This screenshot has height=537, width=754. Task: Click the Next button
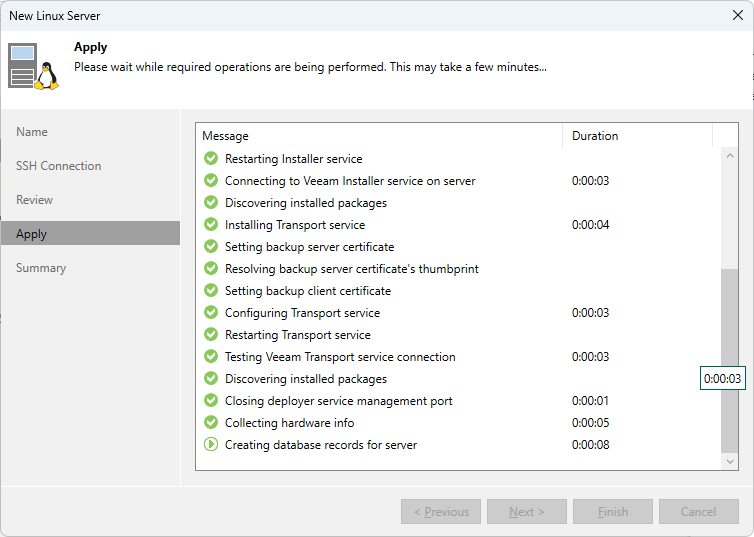[527, 512]
